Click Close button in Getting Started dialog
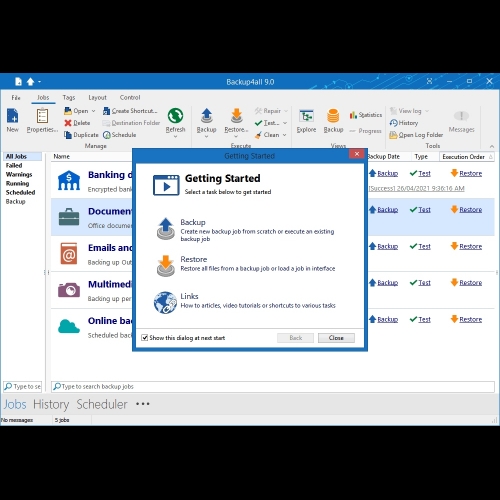 point(336,338)
